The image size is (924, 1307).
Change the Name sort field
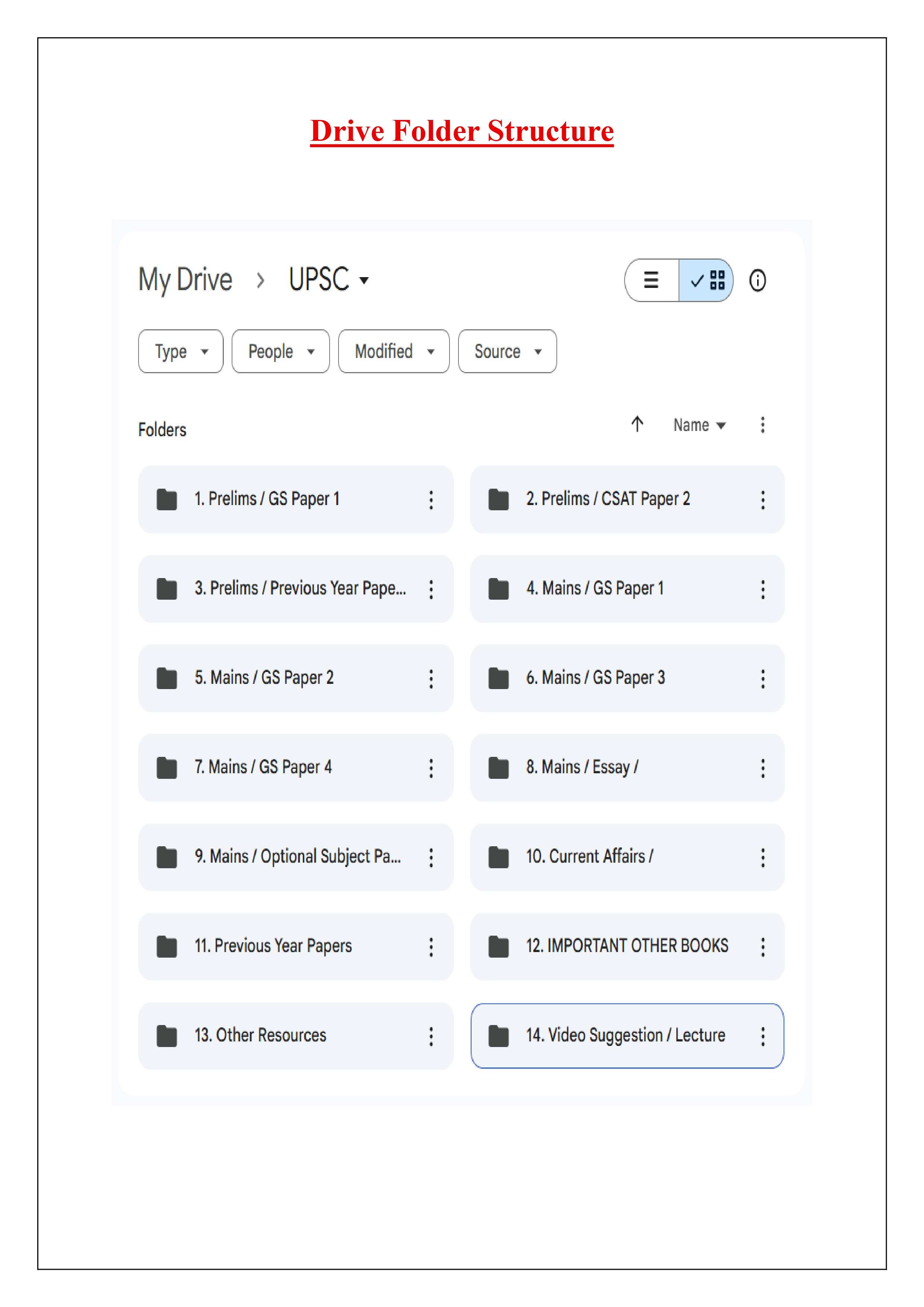[699, 425]
